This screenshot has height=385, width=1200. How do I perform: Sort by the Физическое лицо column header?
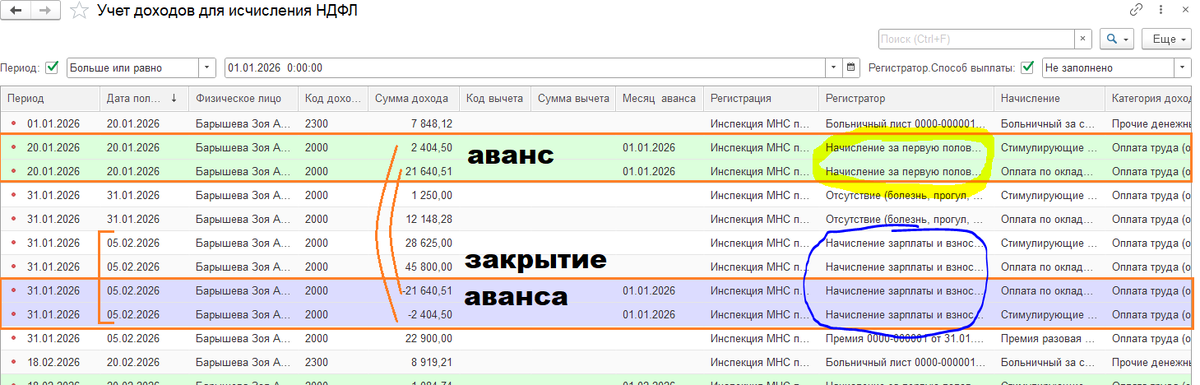pos(244,99)
